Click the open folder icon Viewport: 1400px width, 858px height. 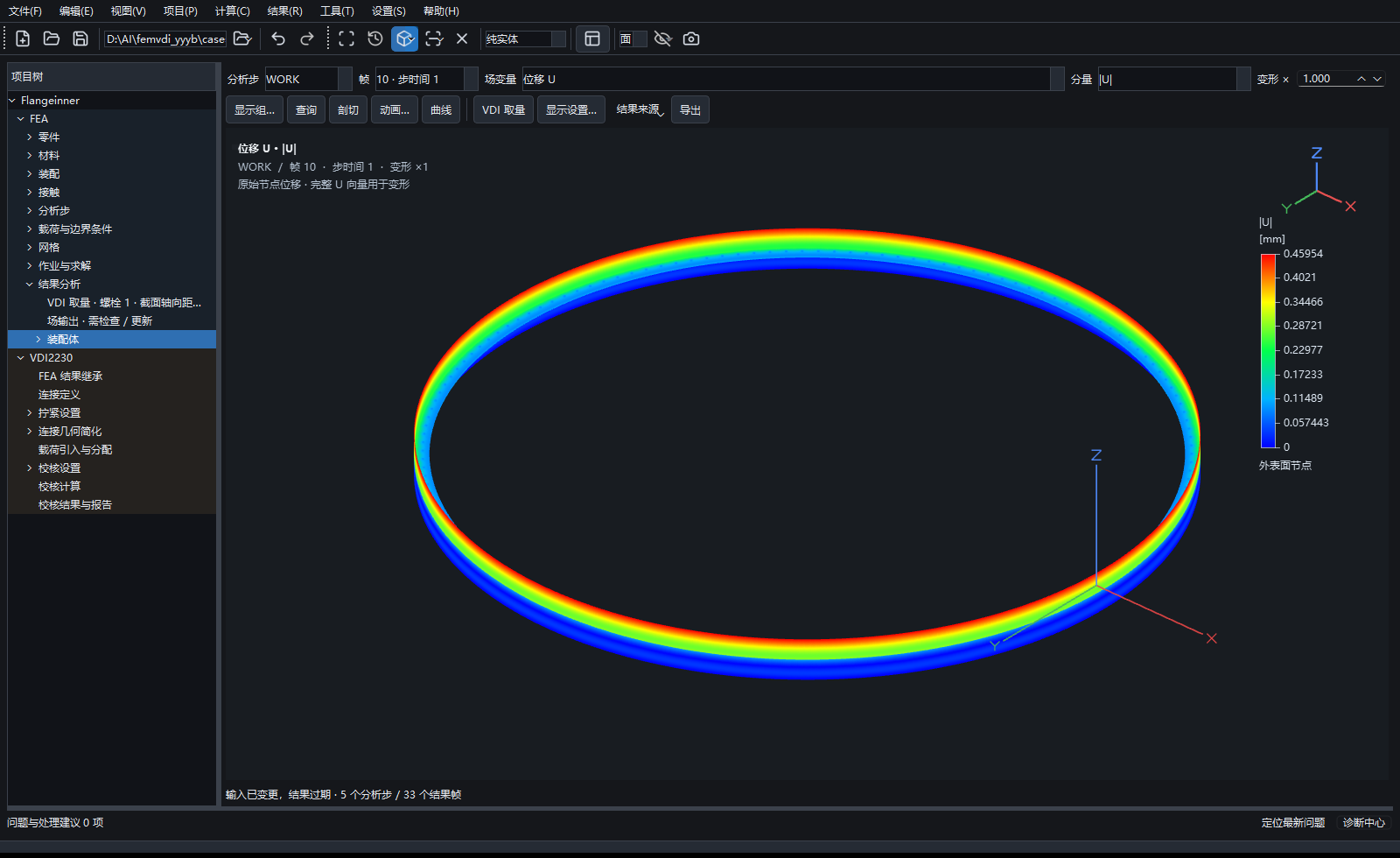[x=52, y=39]
